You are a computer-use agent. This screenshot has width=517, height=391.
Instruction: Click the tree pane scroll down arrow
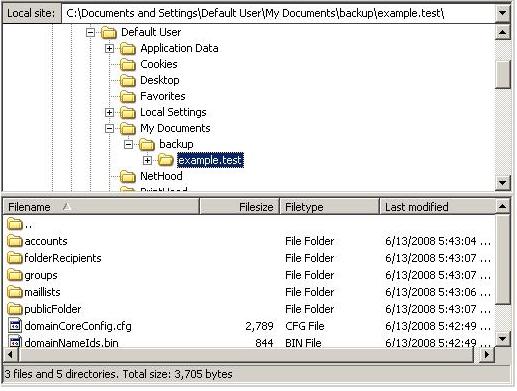click(x=502, y=183)
